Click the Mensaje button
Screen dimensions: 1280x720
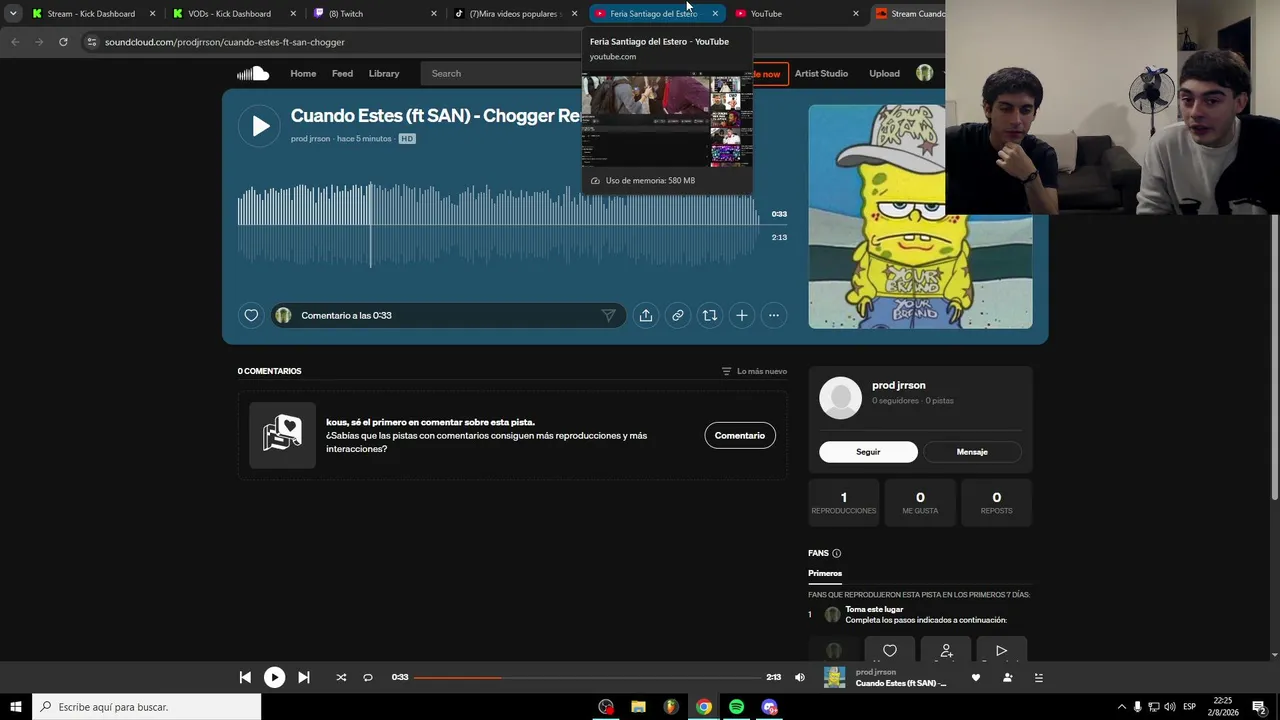(972, 452)
